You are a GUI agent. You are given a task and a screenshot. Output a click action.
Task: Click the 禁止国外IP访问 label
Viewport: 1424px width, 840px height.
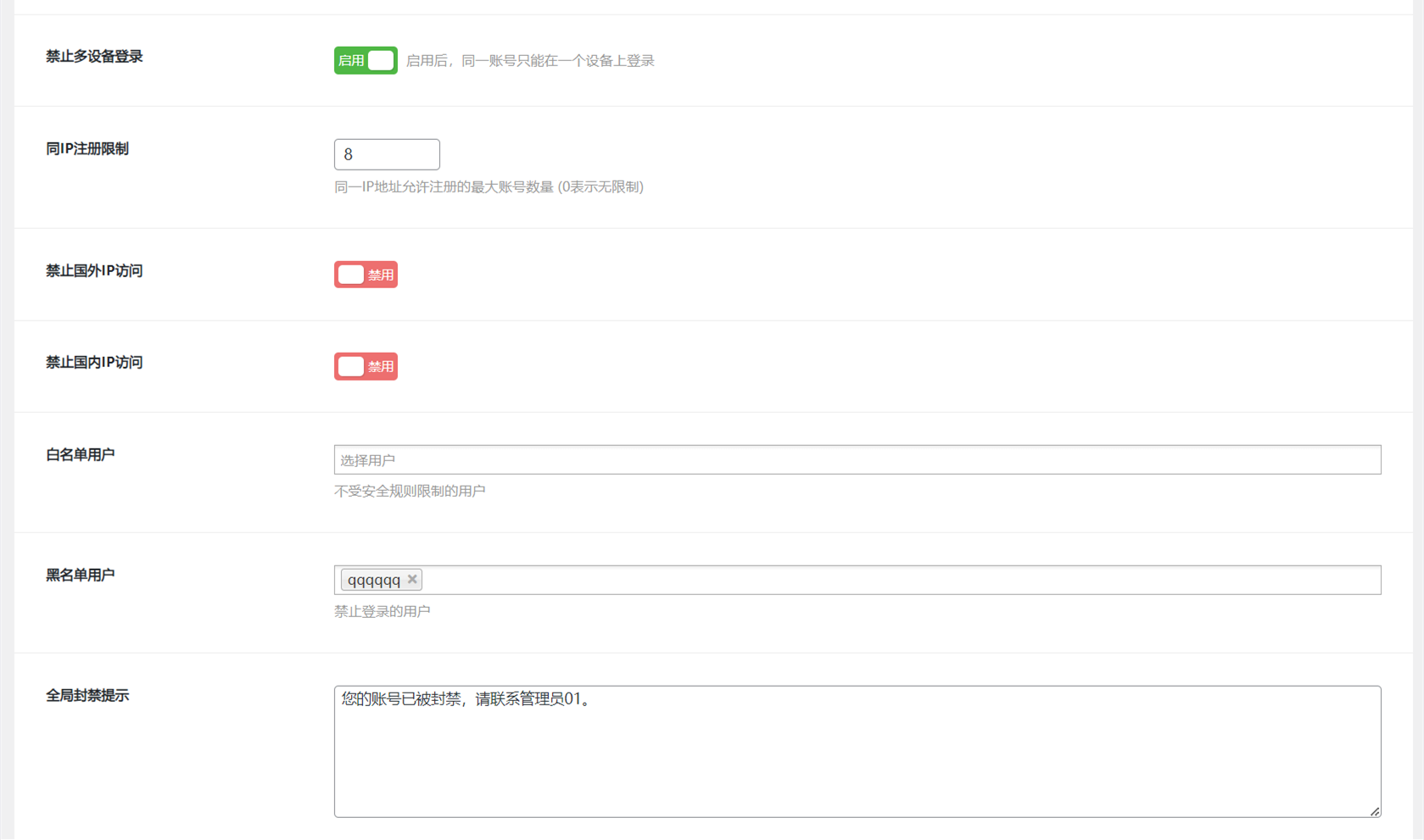(x=94, y=271)
